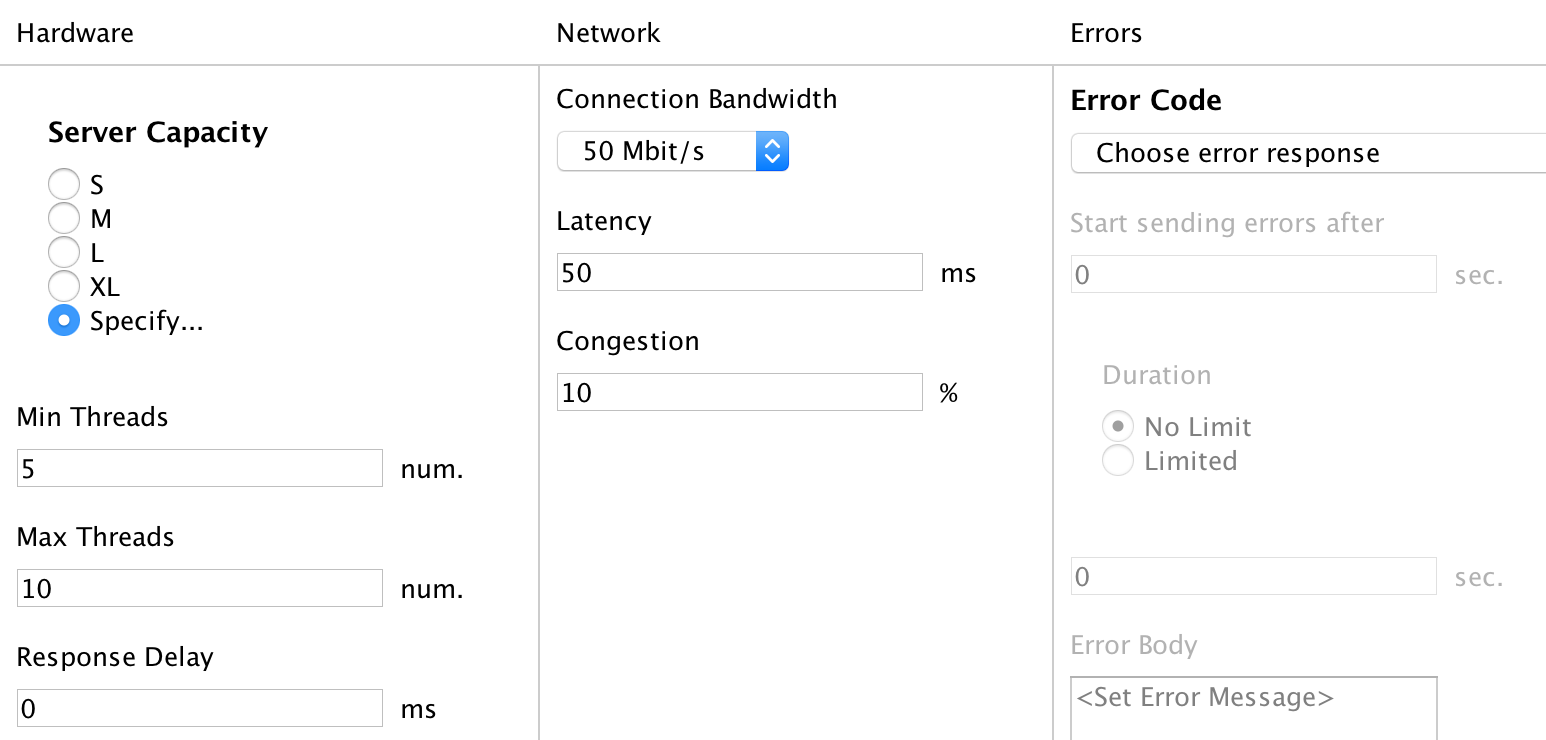The width and height of the screenshot is (1546, 740).
Task: Pick the XL server capacity radio button
Action: point(64,287)
